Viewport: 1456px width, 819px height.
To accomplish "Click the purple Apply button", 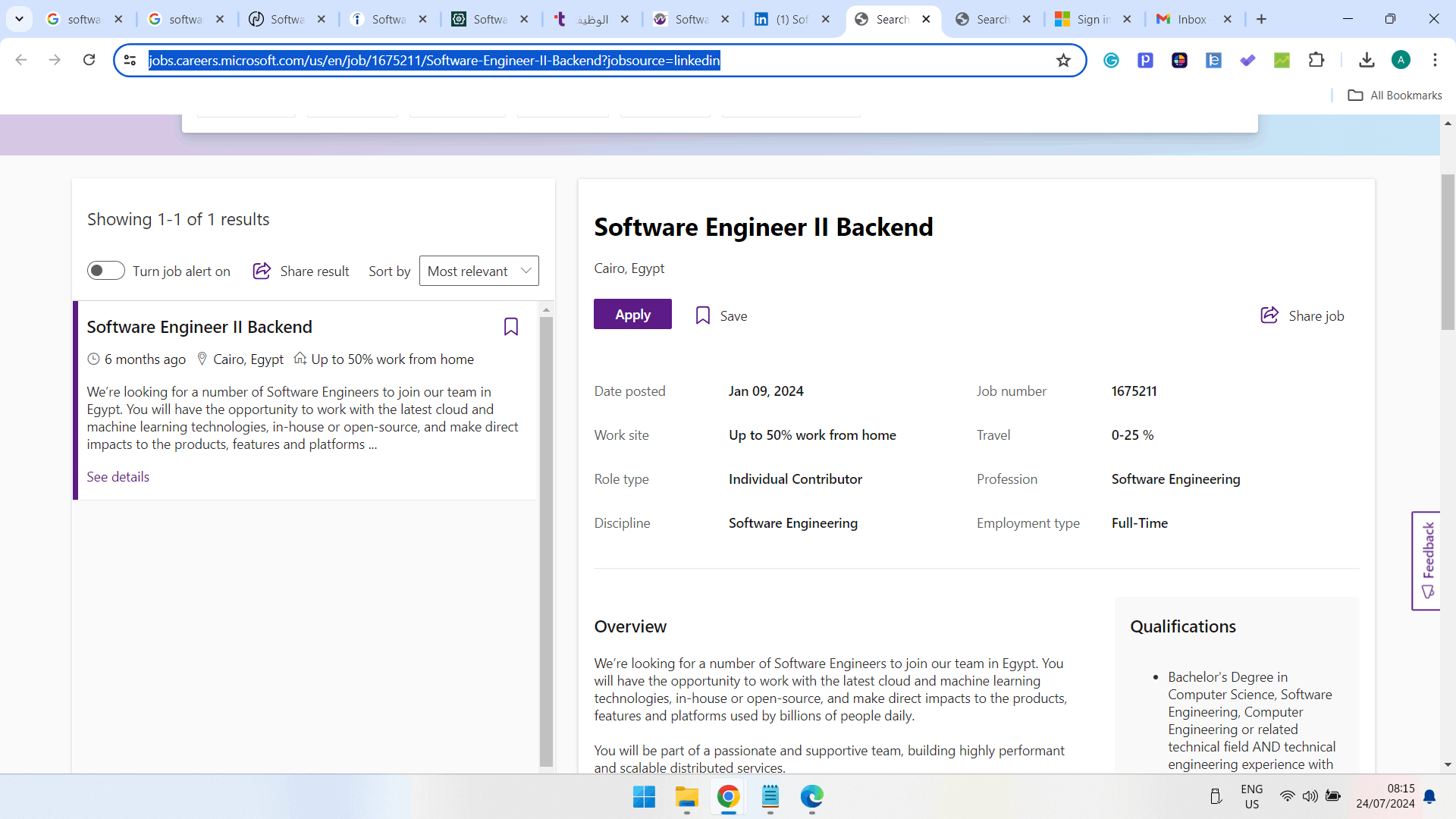I will point(632,314).
